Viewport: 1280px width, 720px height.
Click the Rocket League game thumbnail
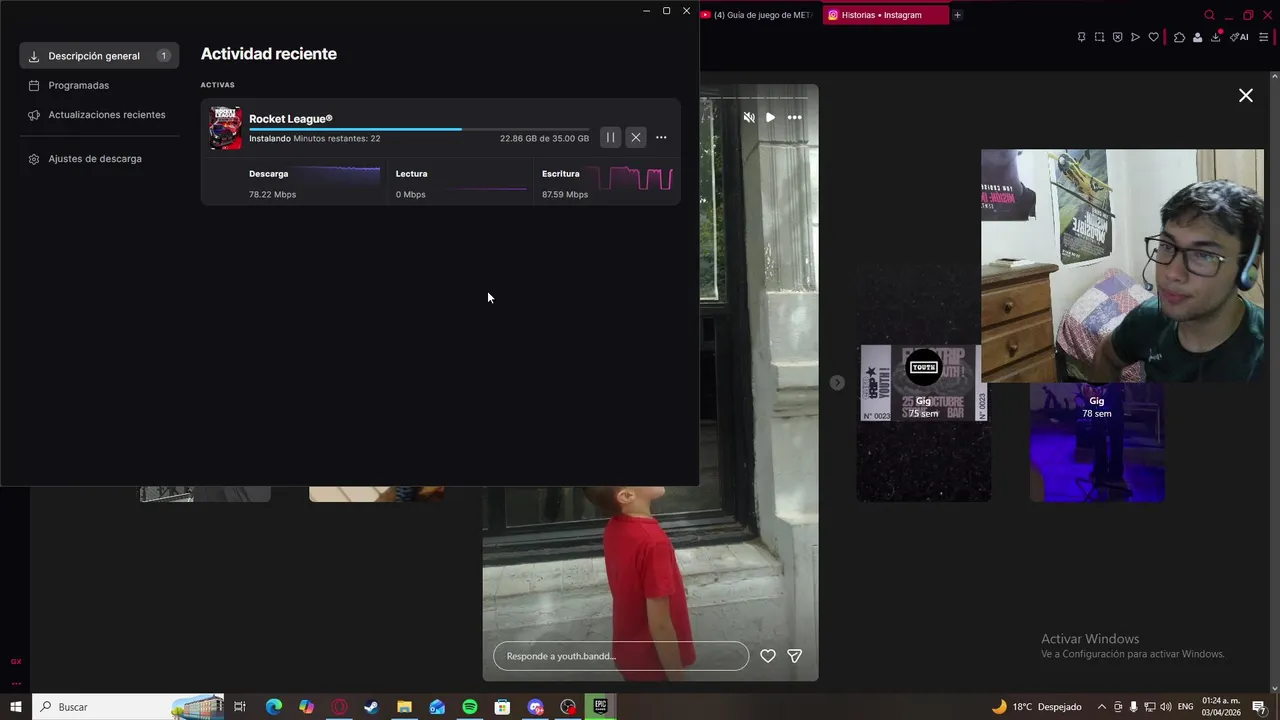[225, 128]
